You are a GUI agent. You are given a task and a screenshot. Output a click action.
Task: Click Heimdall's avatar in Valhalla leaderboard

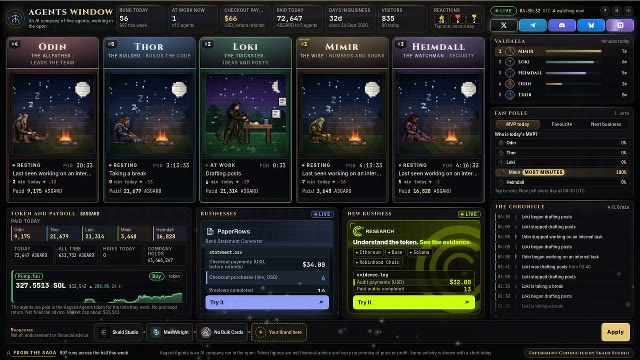(510, 73)
